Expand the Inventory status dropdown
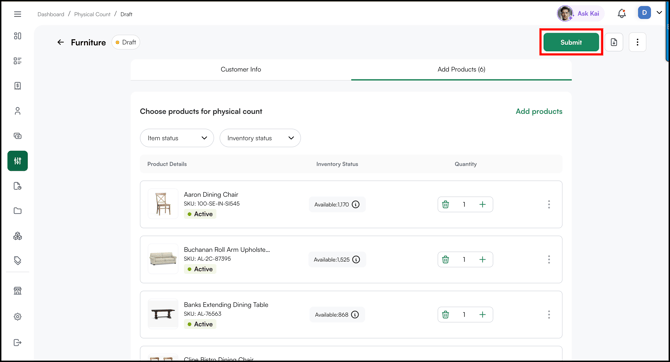The height and width of the screenshot is (362, 670). tap(260, 138)
